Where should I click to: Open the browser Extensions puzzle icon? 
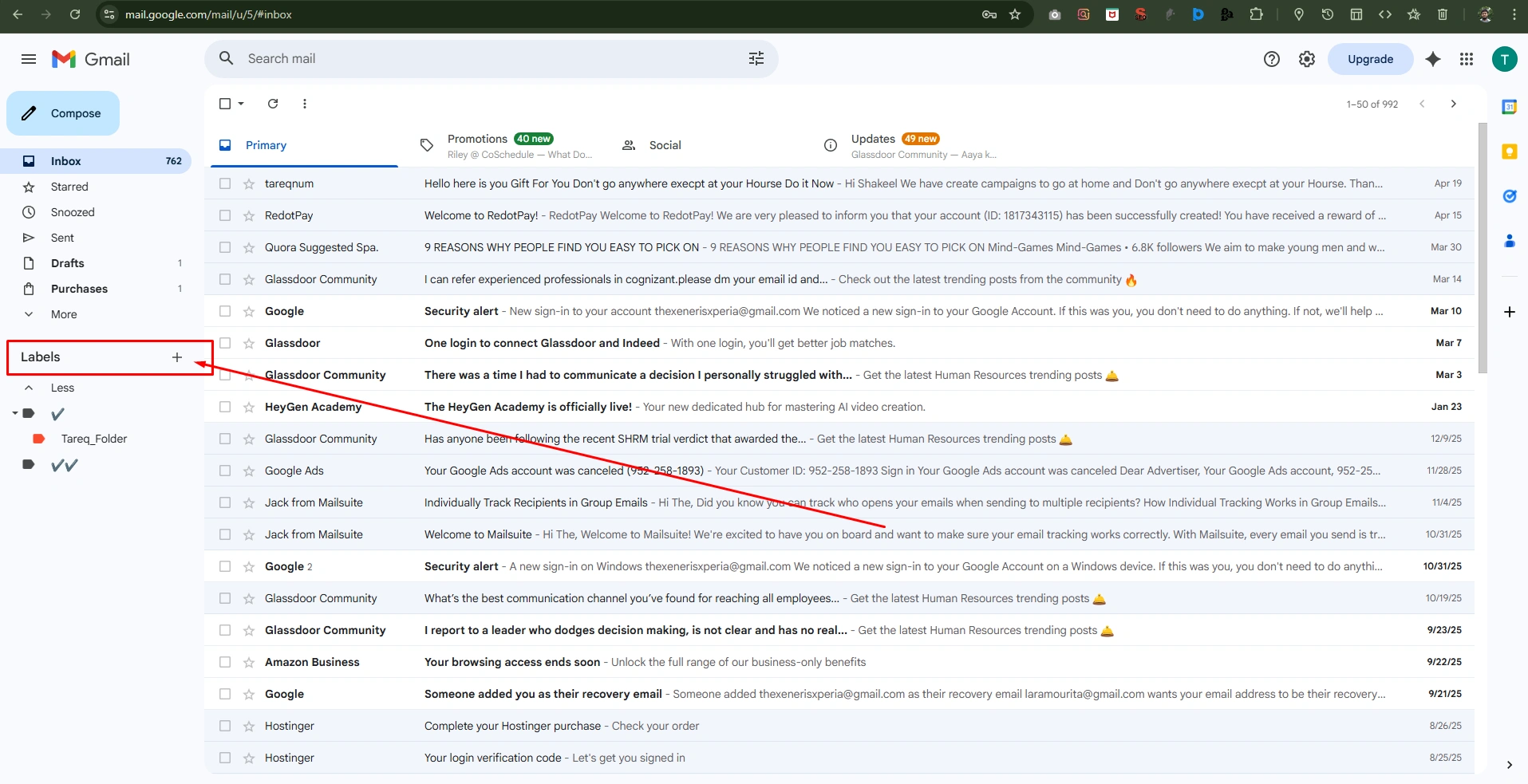tap(1256, 14)
